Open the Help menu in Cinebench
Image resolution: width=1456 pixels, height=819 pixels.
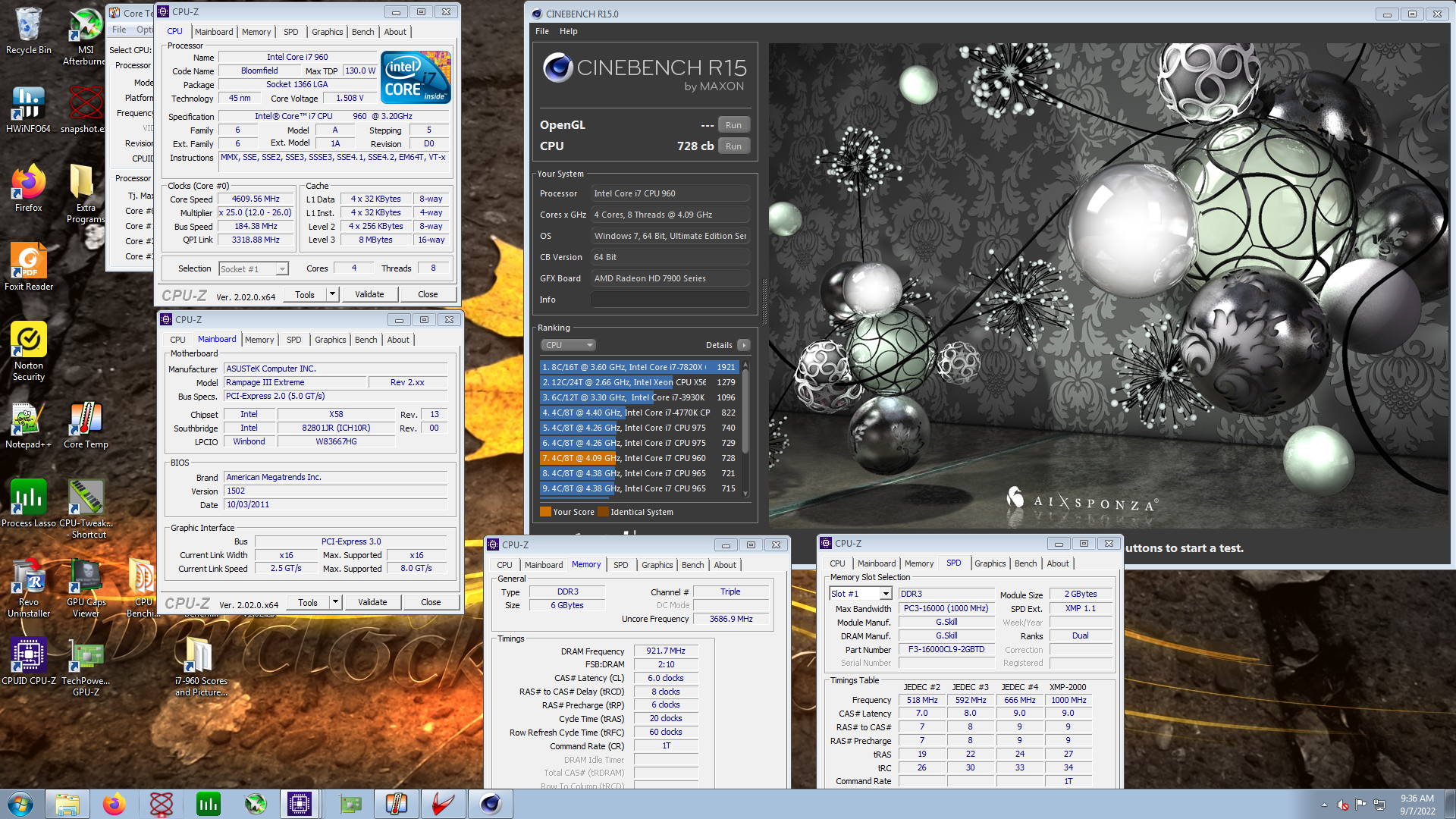[569, 31]
